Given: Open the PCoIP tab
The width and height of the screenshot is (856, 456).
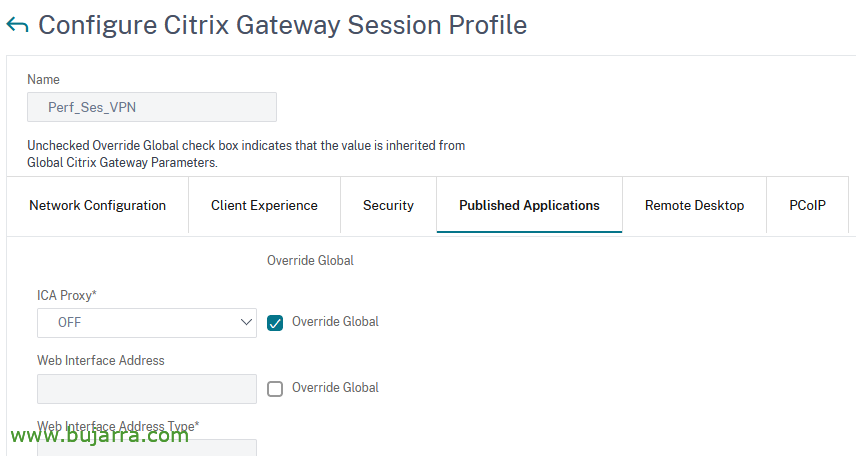Looking at the screenshot, I should click(x=807, y=205).
